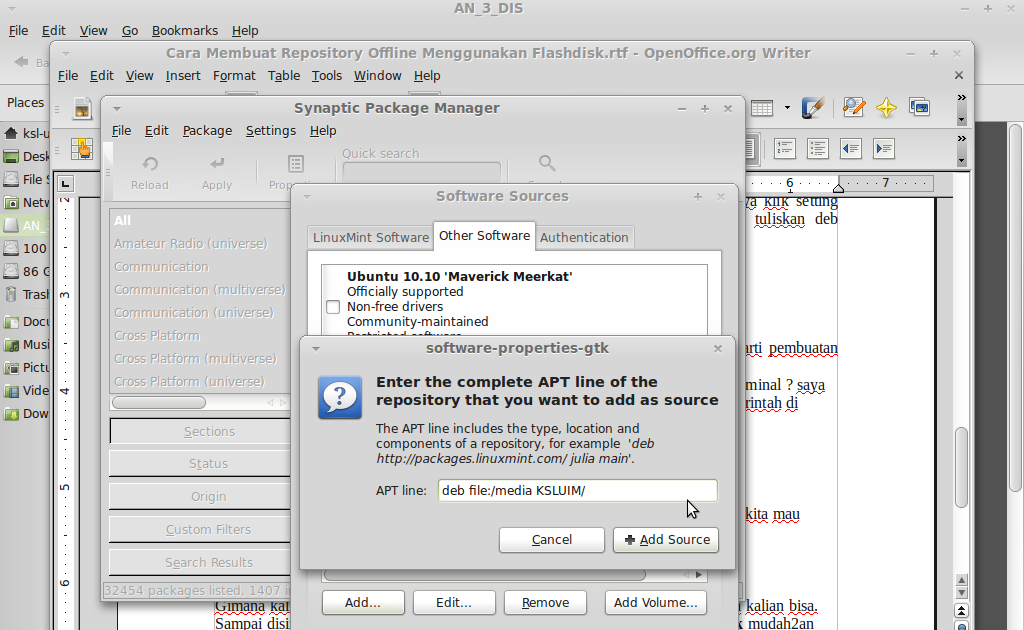Click the Software Sources list horizontal scrollbar
Screen dimensions: 1024x630
485,575
